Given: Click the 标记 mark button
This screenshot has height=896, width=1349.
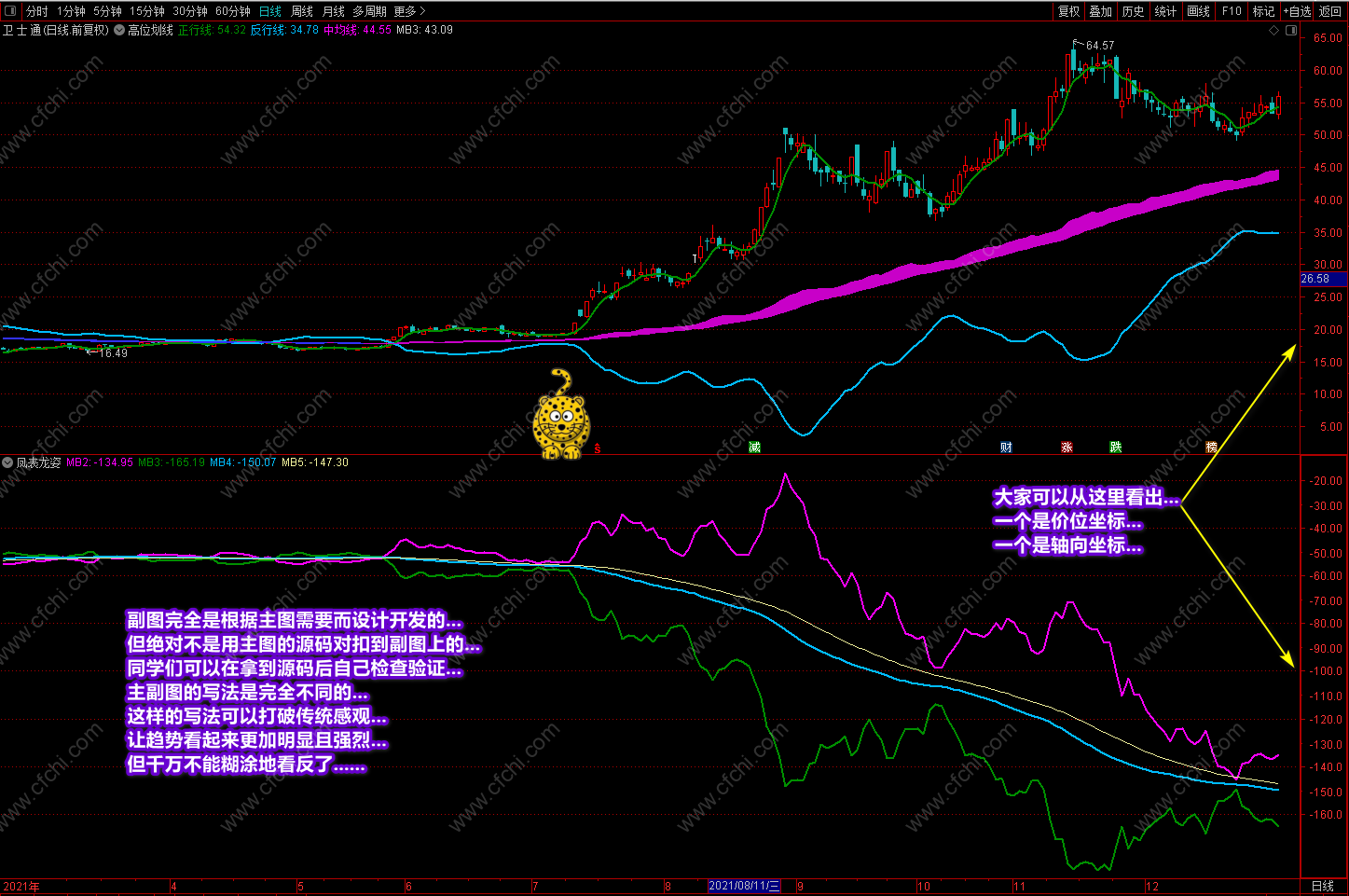Looking at the screenshot, I should (1264, 11).
